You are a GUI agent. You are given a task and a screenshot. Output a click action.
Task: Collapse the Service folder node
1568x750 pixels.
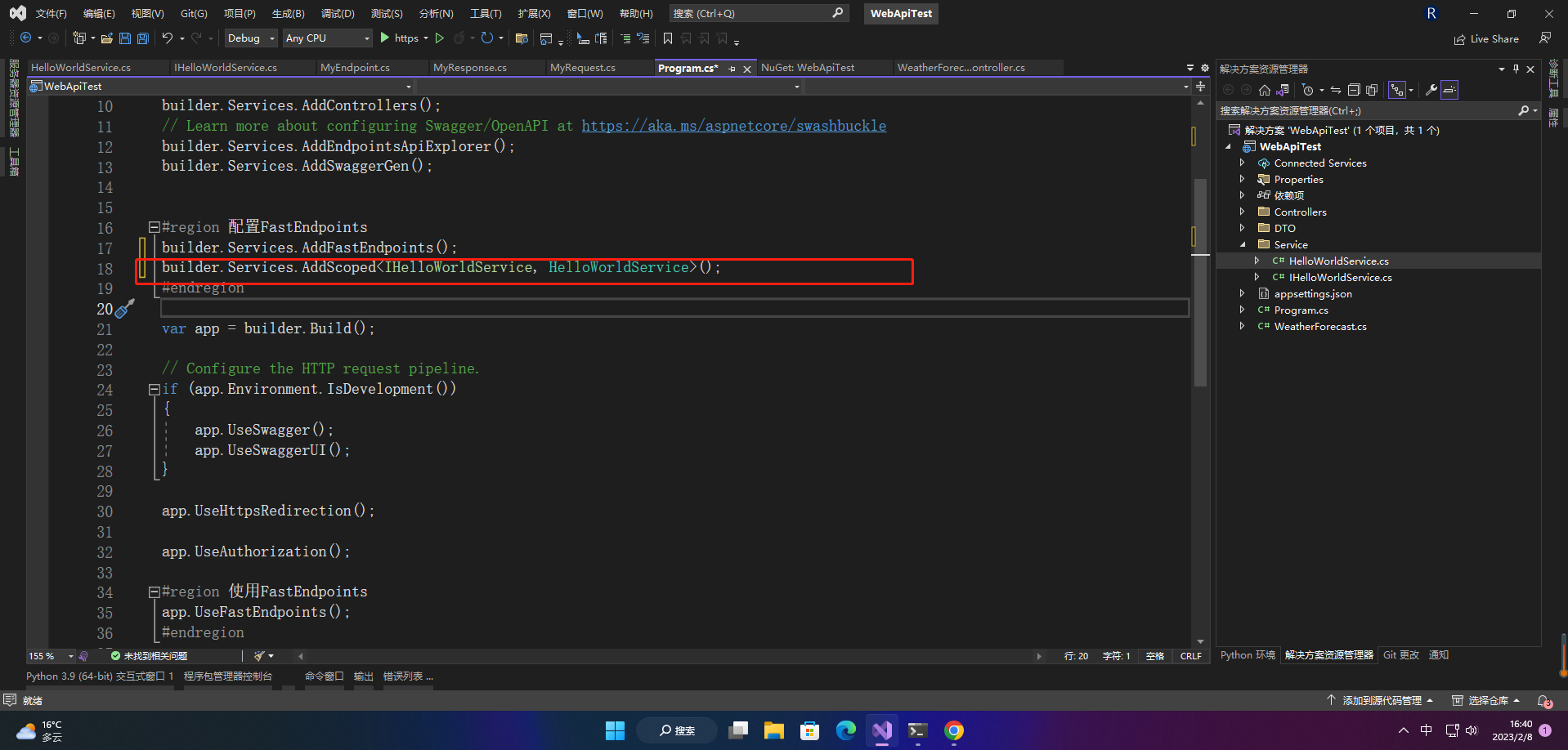1243,244
